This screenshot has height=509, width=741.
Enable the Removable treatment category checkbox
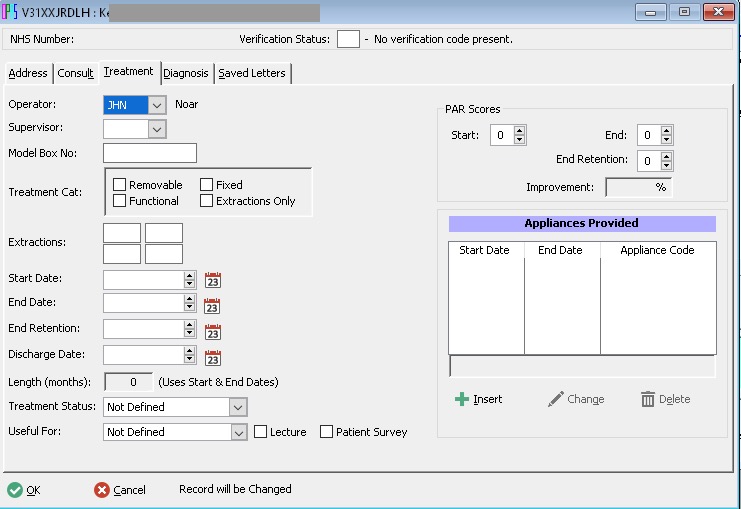120,185
